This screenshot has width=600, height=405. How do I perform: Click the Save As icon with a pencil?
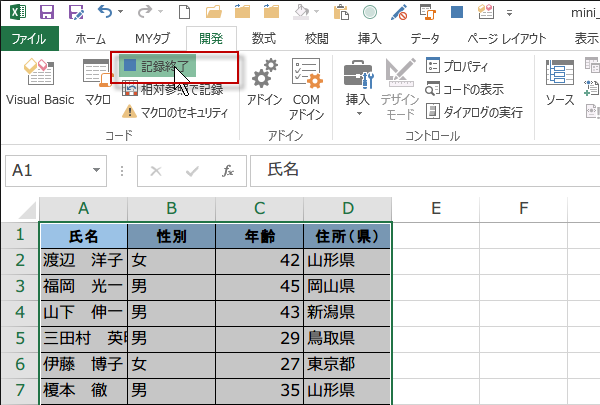tap(76, 12)
